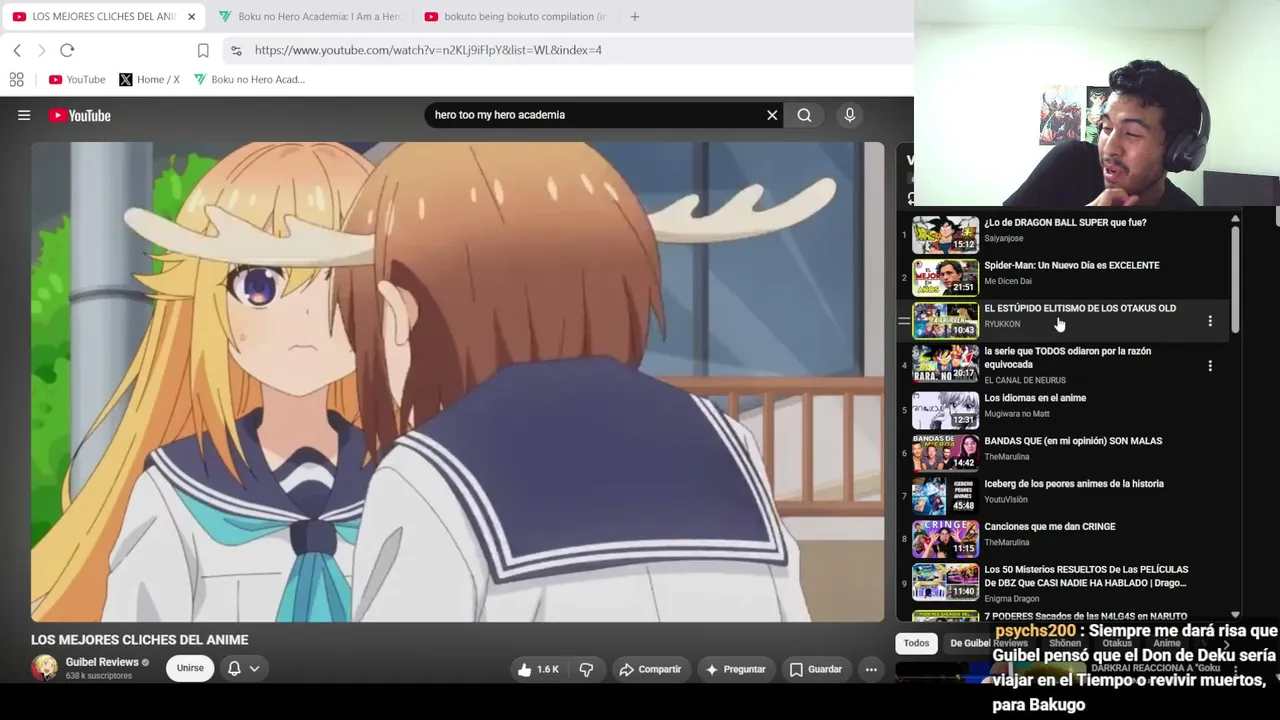Open notification bell options dropdown
This screenshot has width=1280, height=720.
(x=244, y=668)
